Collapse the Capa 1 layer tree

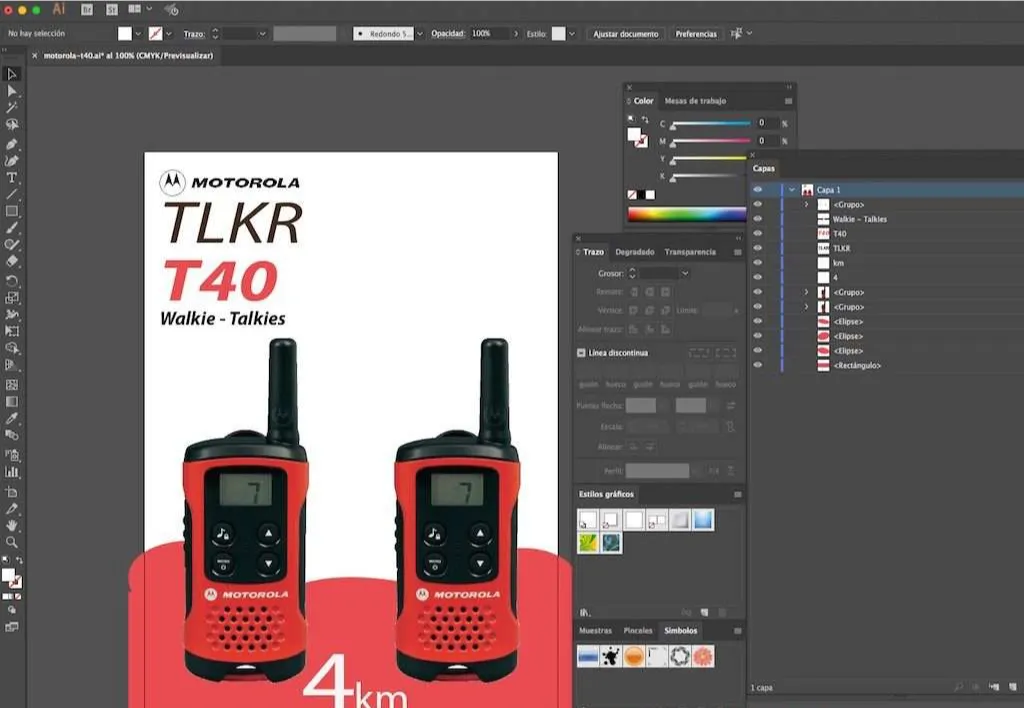(x=792, y=189)
